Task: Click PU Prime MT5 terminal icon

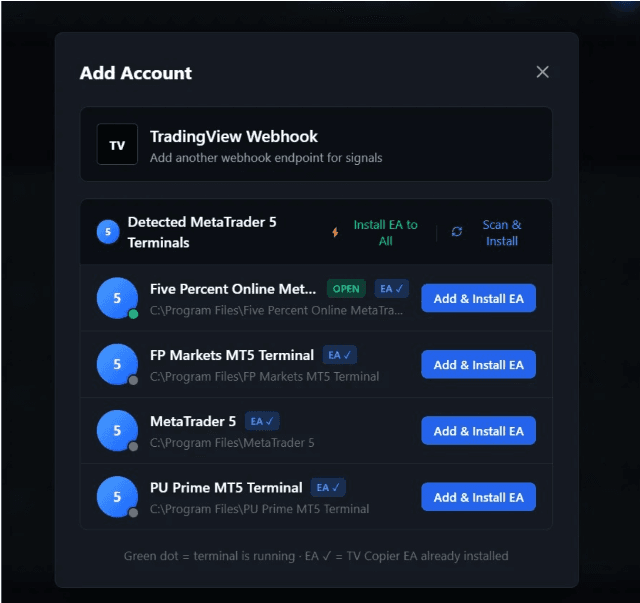Action: click(117, 496)
